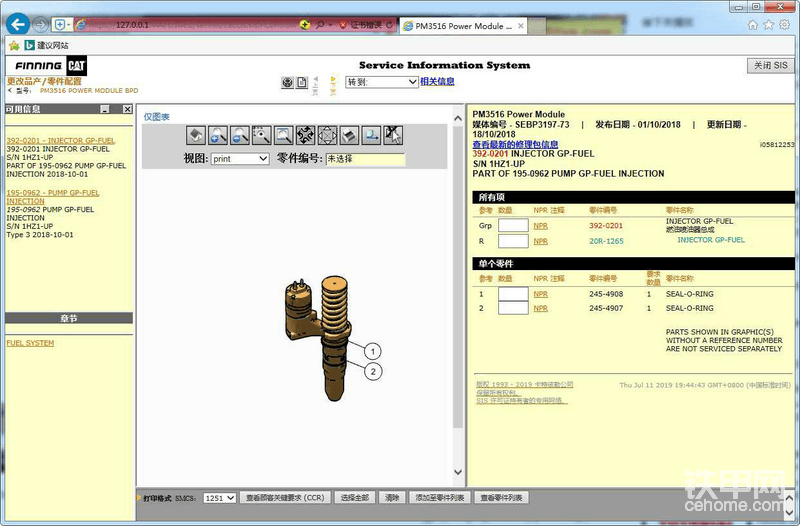This screenshot has height=526, width=800.
Task: Open the 相关信息 link
Action: pos(437,81)
